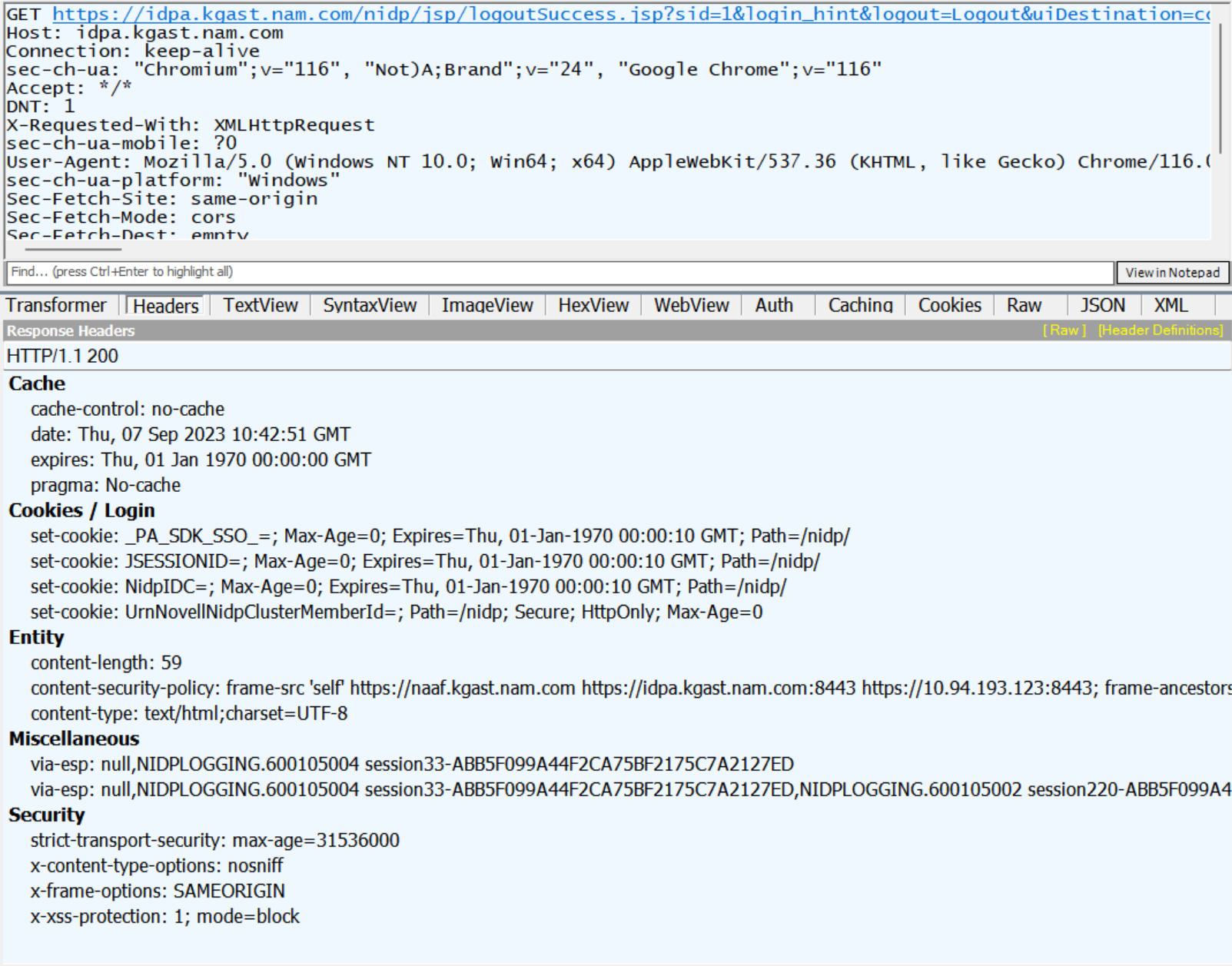Image resolution: width=1232 pixels, height=966 pixels.
Task: Open the [Raw] headers view link
Action: click(1064, 330)
